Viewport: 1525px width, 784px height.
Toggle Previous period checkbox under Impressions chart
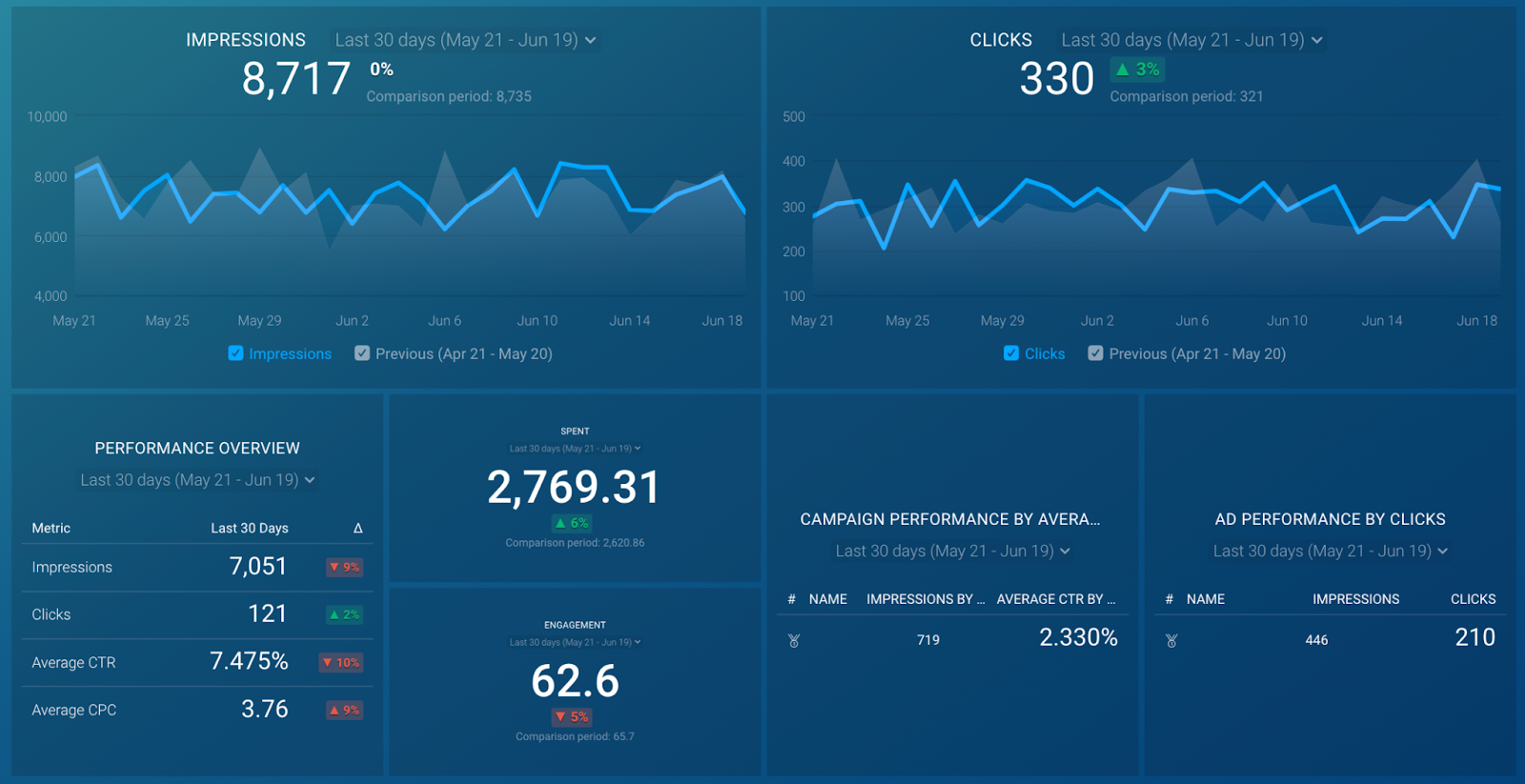[362, 353]
